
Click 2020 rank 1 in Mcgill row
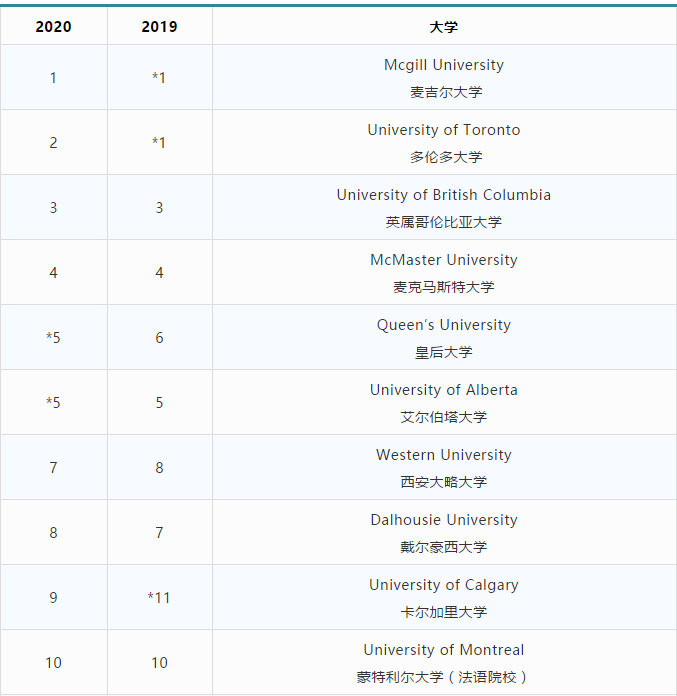53,78
